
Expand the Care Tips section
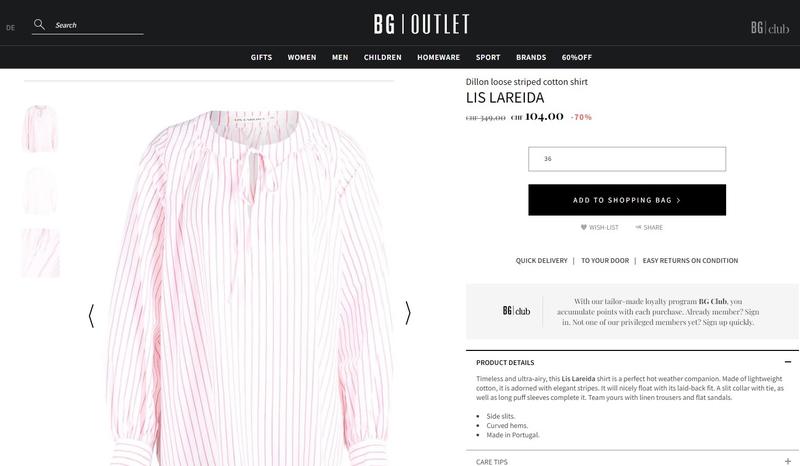(788, 461)
